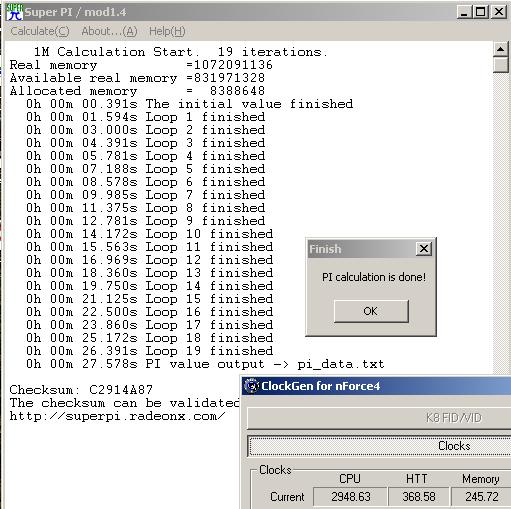Click the K8 FID/VID button in ClockGen
Screen dimensions: 511x509
coord(379,418)
